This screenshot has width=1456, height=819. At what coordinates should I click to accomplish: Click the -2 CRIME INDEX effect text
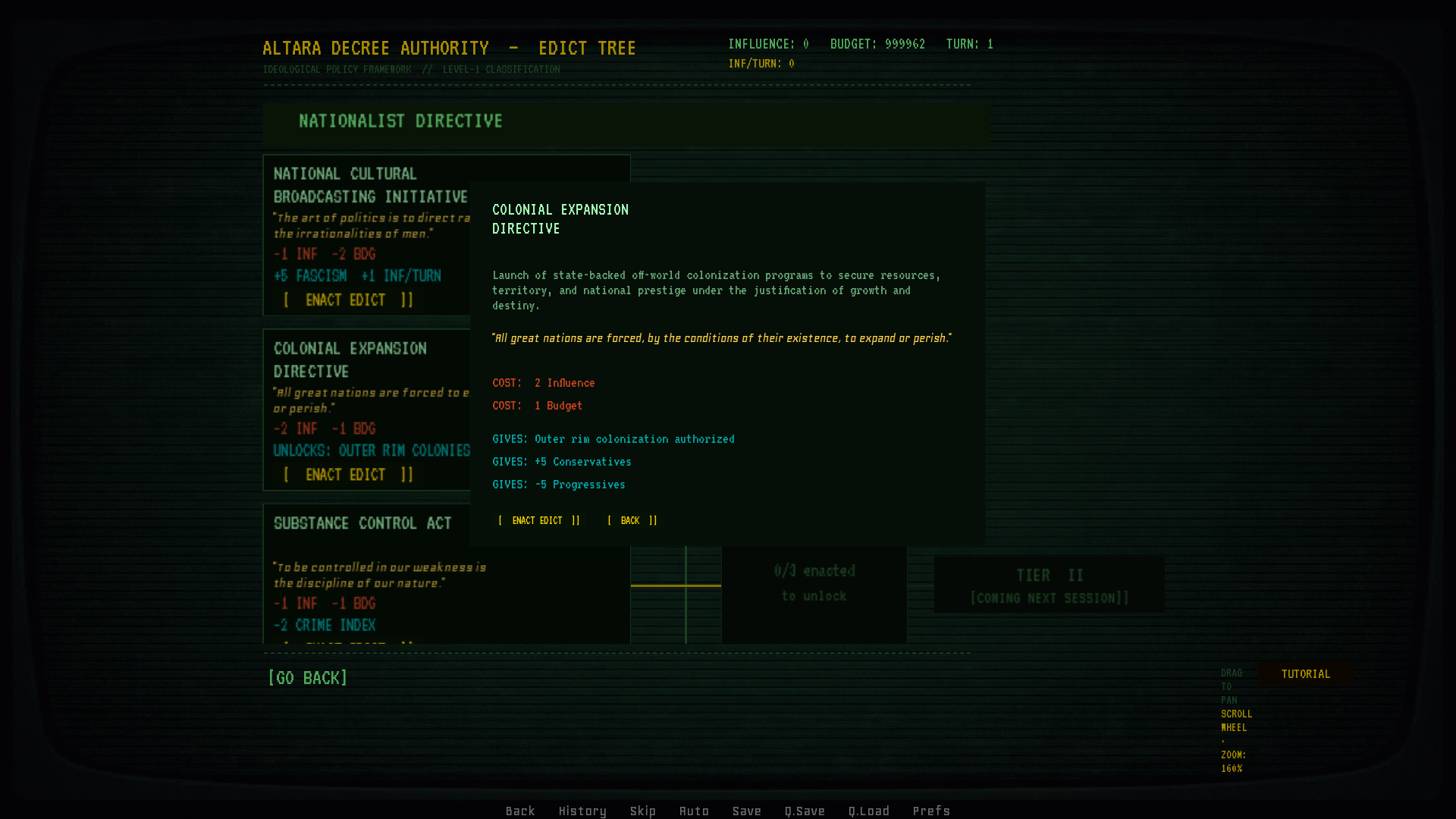click(x=325, y=626)
